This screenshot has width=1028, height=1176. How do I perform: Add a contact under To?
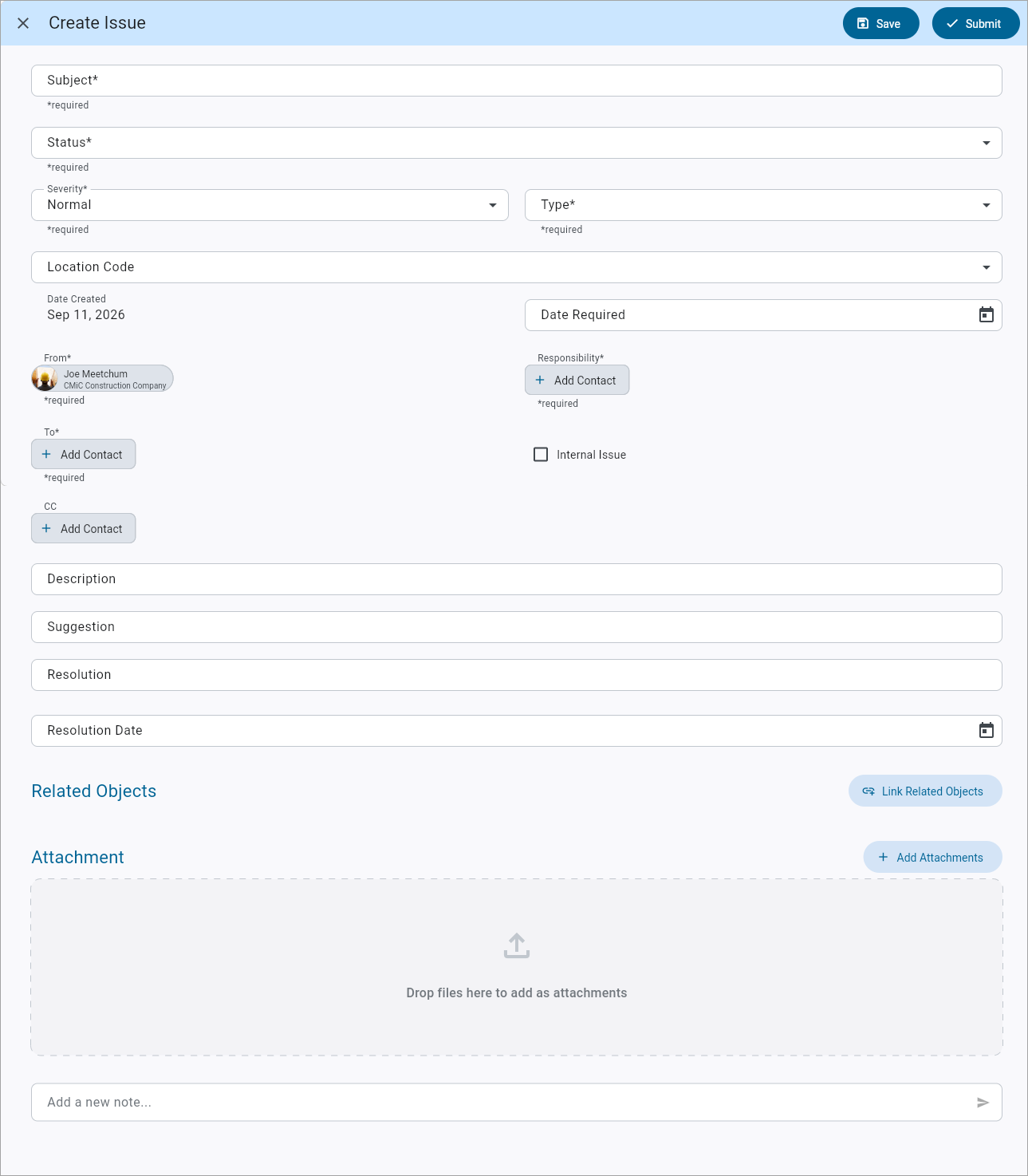[84, 454]
